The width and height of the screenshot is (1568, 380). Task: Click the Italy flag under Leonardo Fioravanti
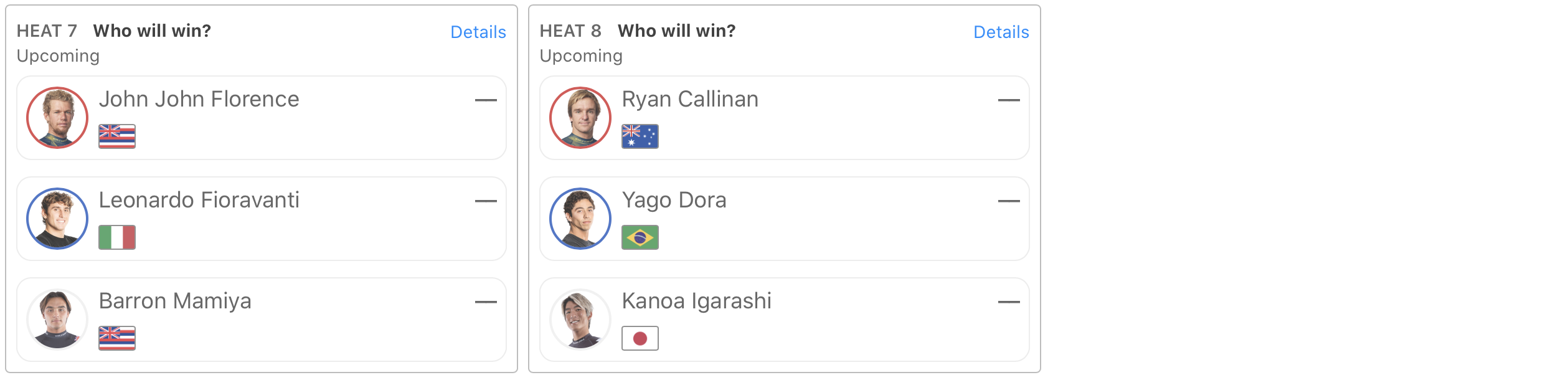[x=117, y=237]
